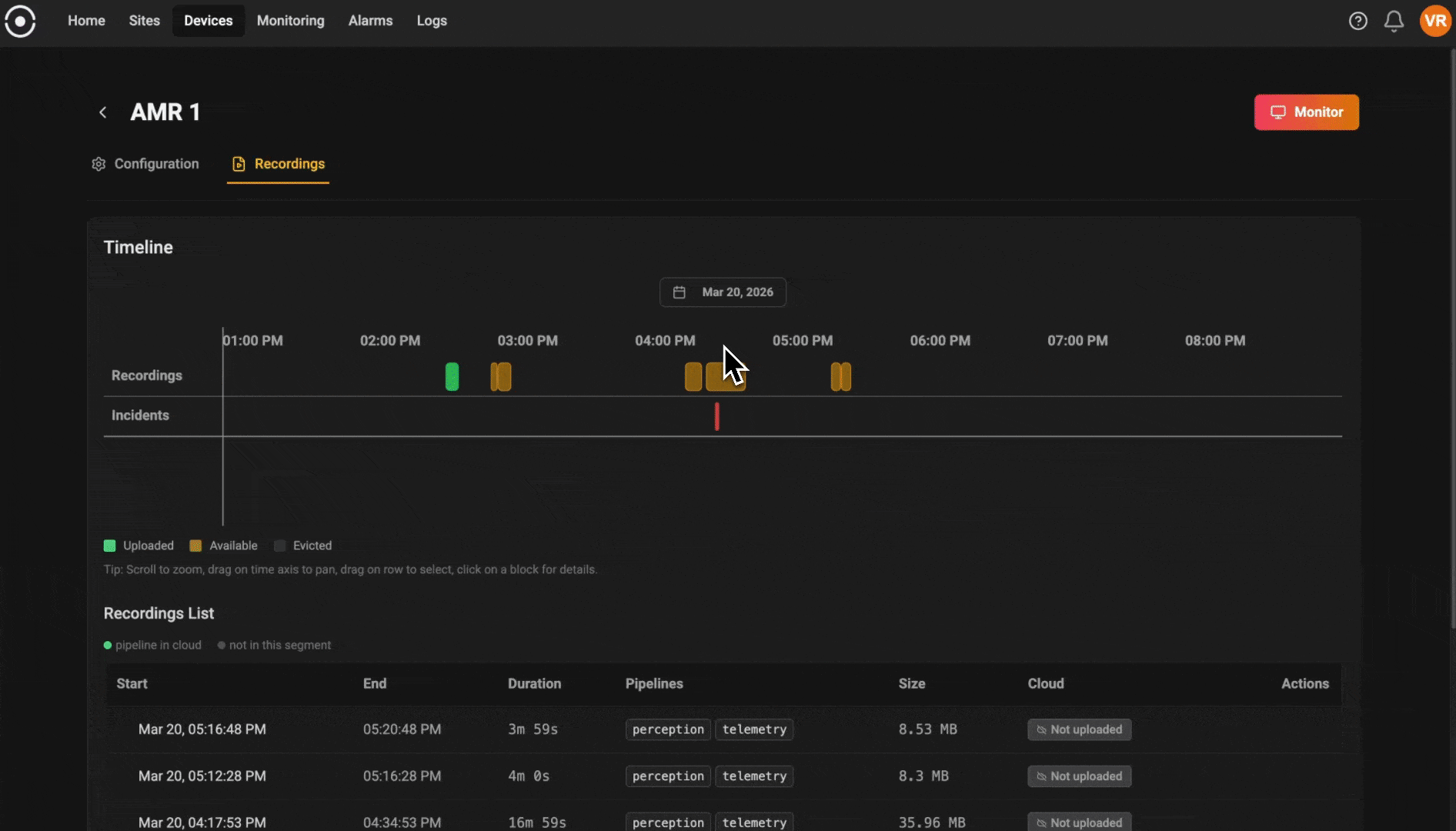1456x831 pixels.
Task: Click the Available legend orange swatch
Action: [x=195, y=546]
